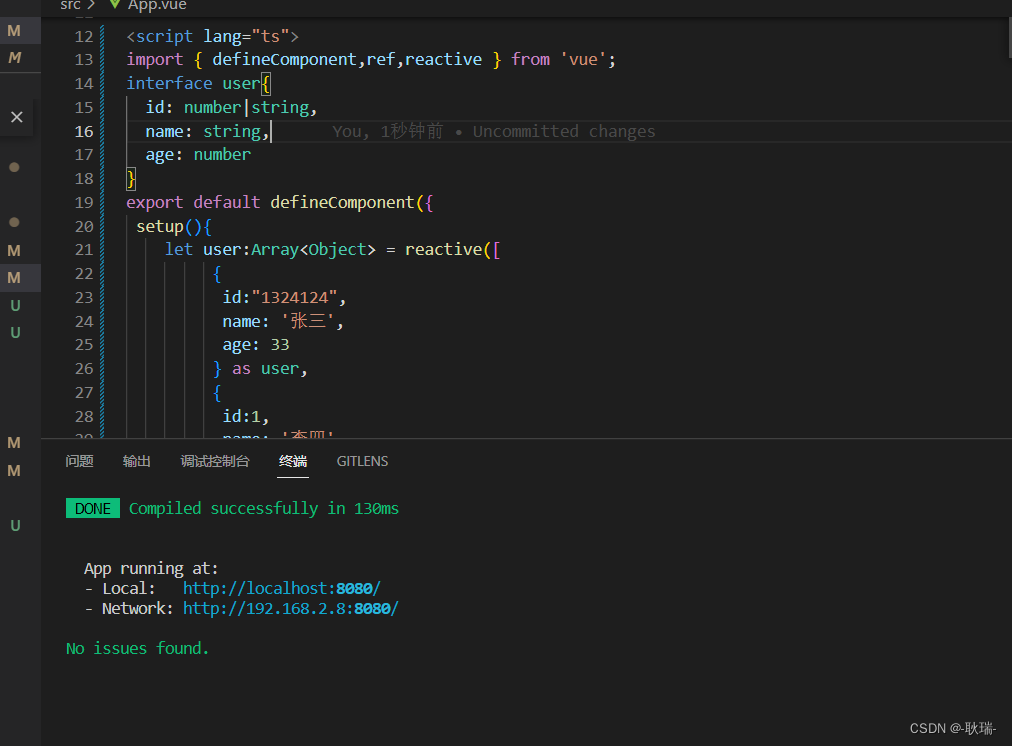Click 'Array<Object>' type on line 21
Image resolution: width=1012 pixels, height=746 pixels.
[x=313, y=249]
